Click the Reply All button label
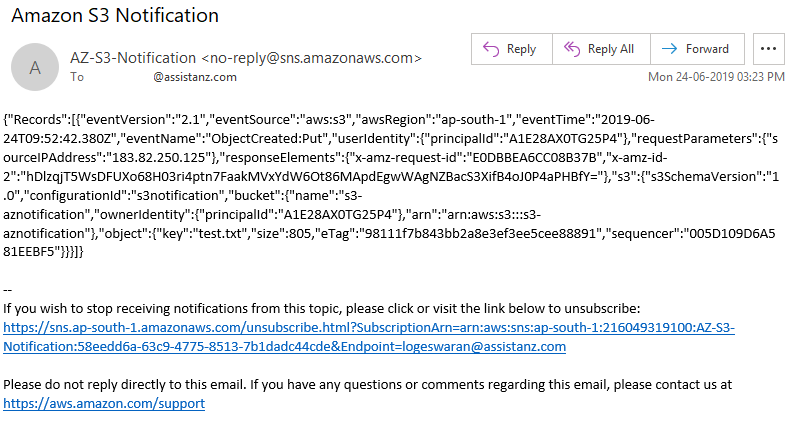Viewport: 786px width, 428px height. [x=611, y=49]
